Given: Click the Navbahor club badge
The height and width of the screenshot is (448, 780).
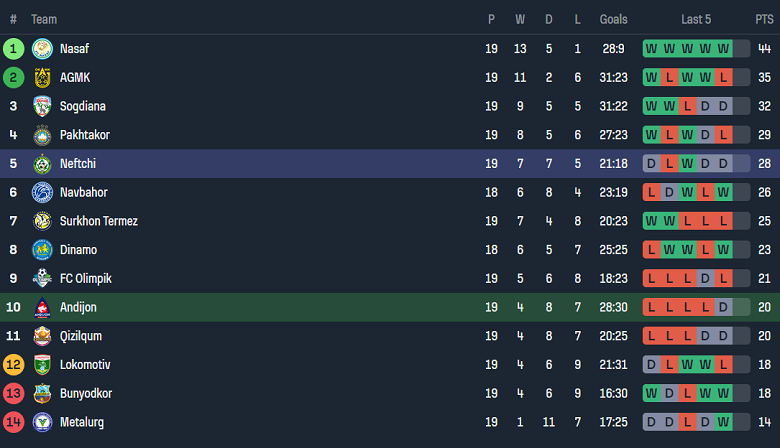Looking at the screenshot, I should point(42,192).
